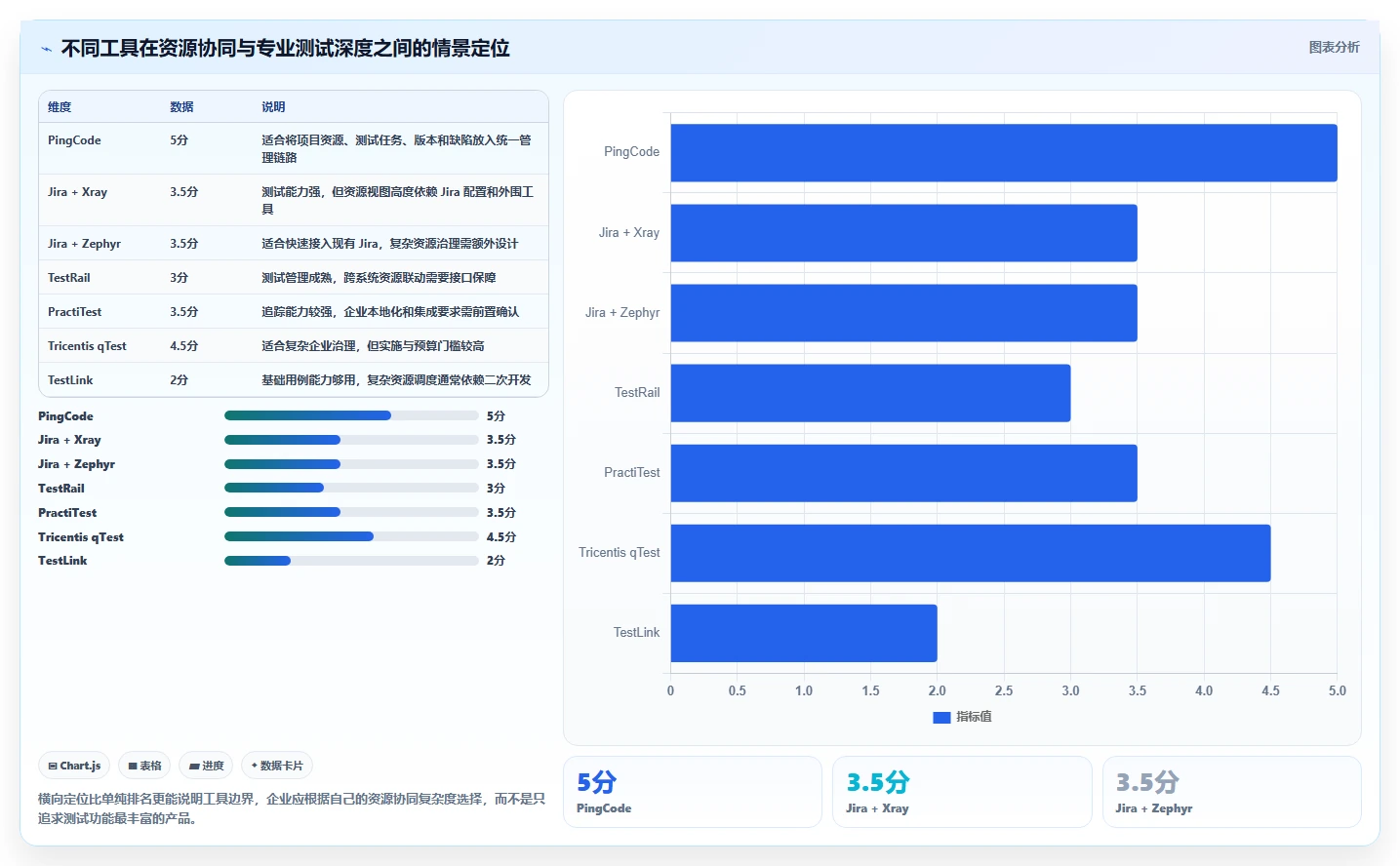Click the PractiTest chart axis label

click(631, 473)
